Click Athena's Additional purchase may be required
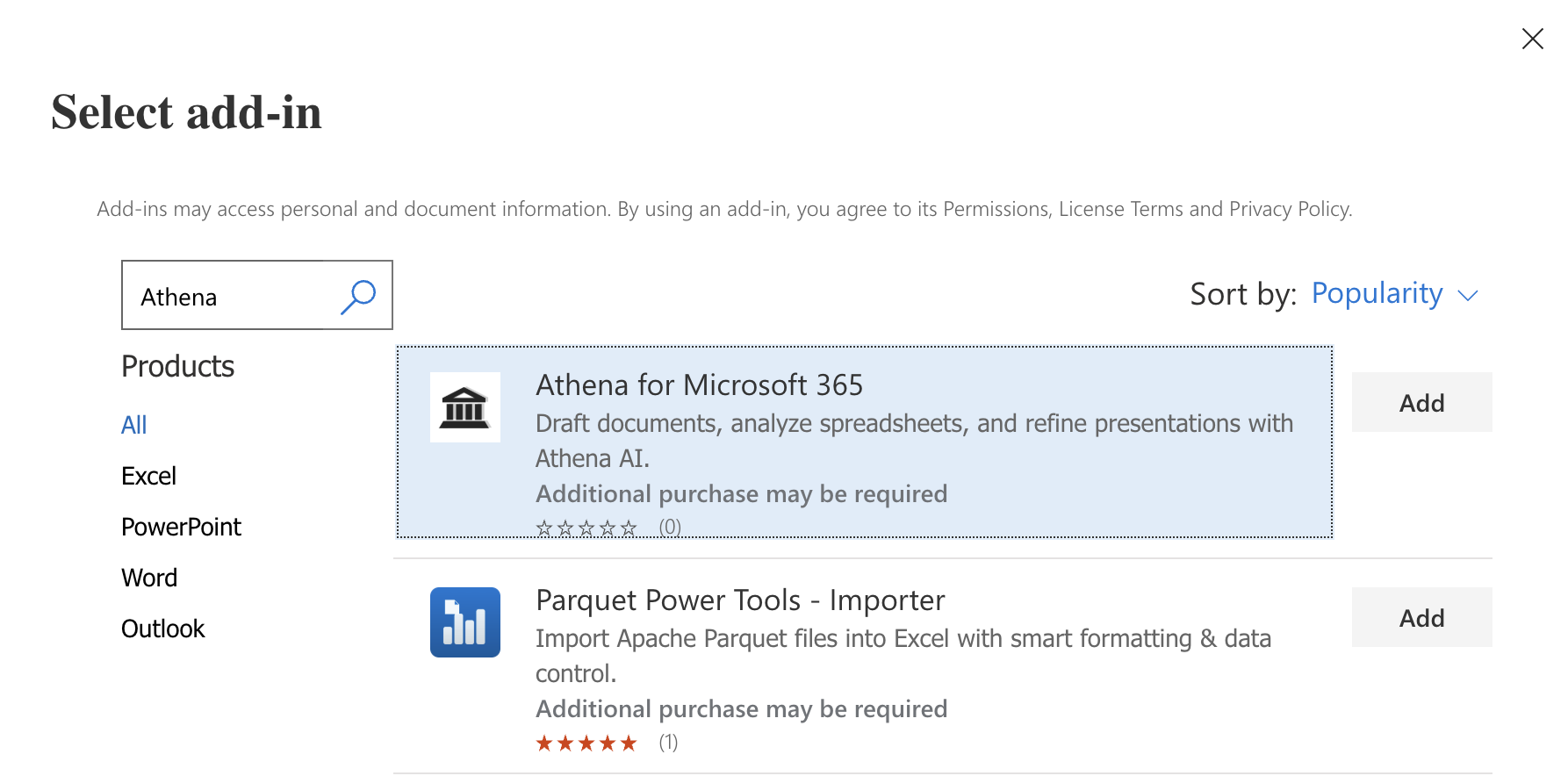The width and height of the screenshot is (1568, 776). (742, 493)
